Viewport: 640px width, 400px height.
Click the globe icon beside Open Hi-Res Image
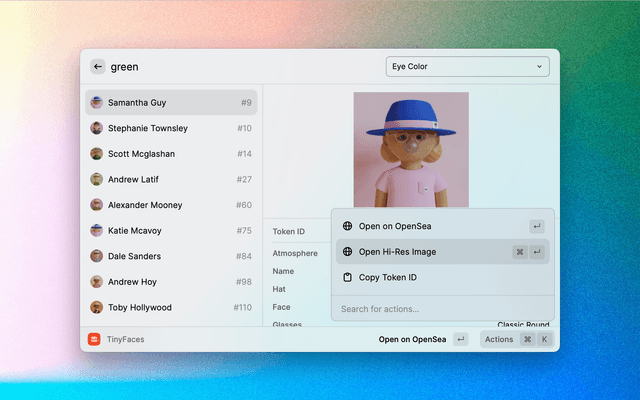[x=347, y=252]
